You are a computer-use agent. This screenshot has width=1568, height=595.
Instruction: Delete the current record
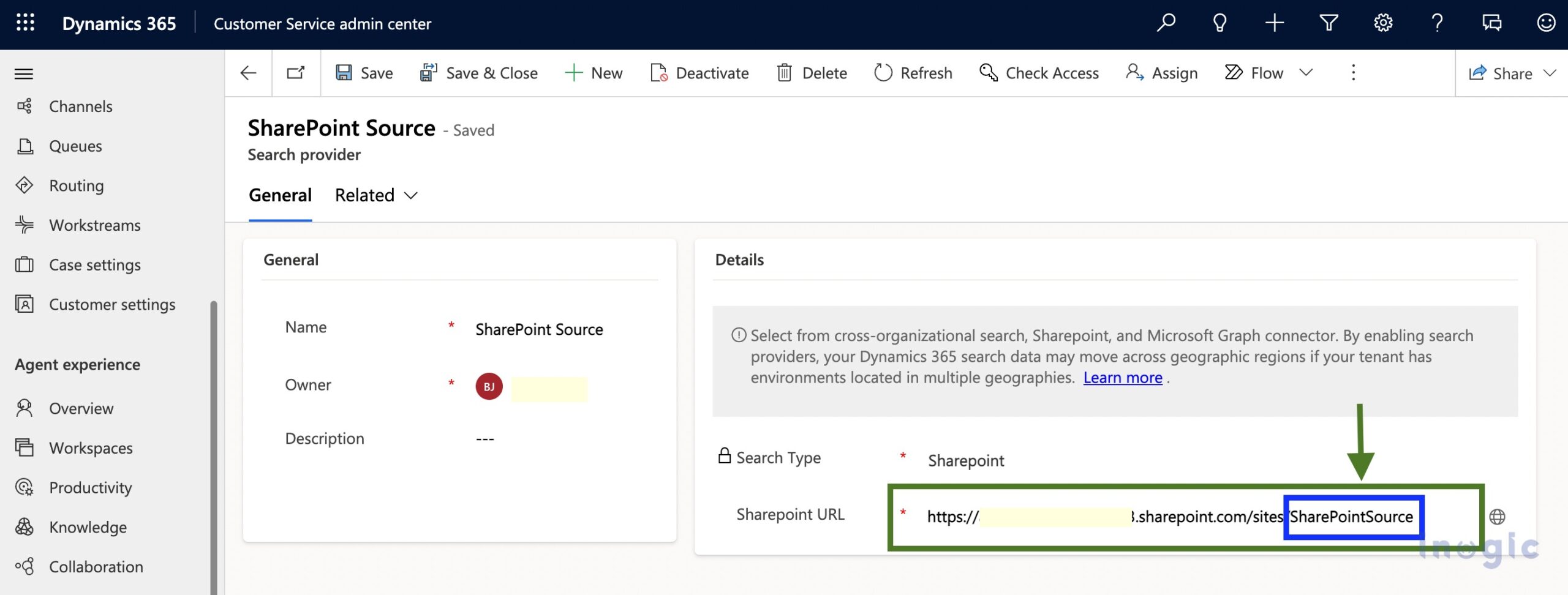pos(812,73)
